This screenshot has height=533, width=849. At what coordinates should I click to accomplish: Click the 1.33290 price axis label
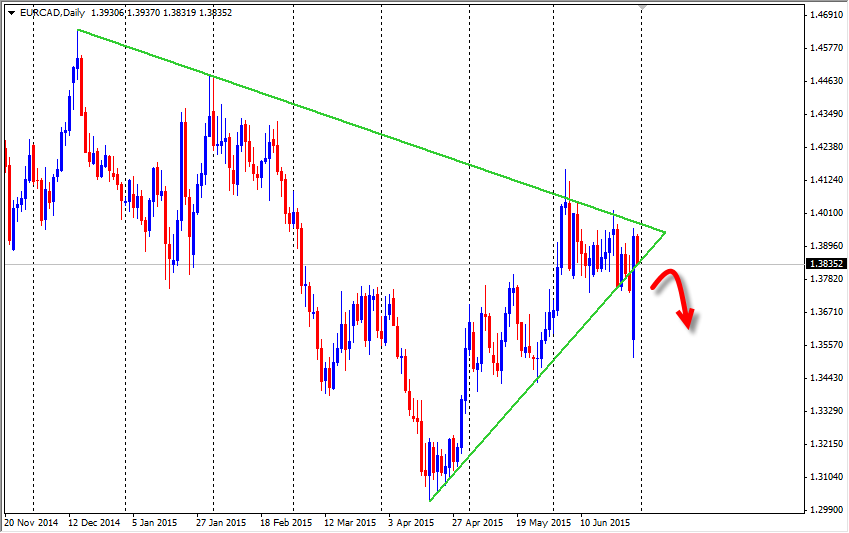[x=826, y=411]
